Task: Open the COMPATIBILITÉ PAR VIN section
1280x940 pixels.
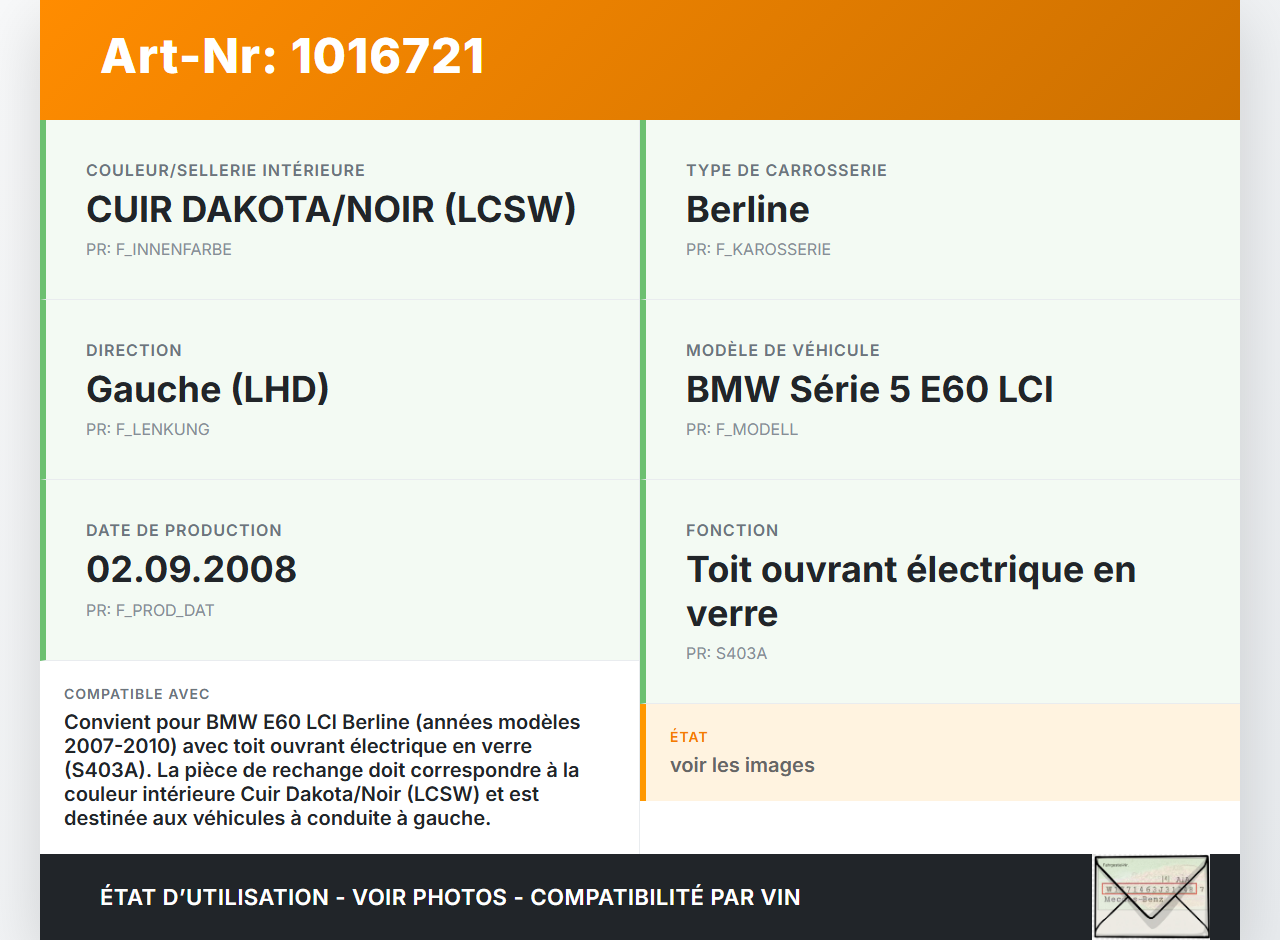Action: (665, 897)
